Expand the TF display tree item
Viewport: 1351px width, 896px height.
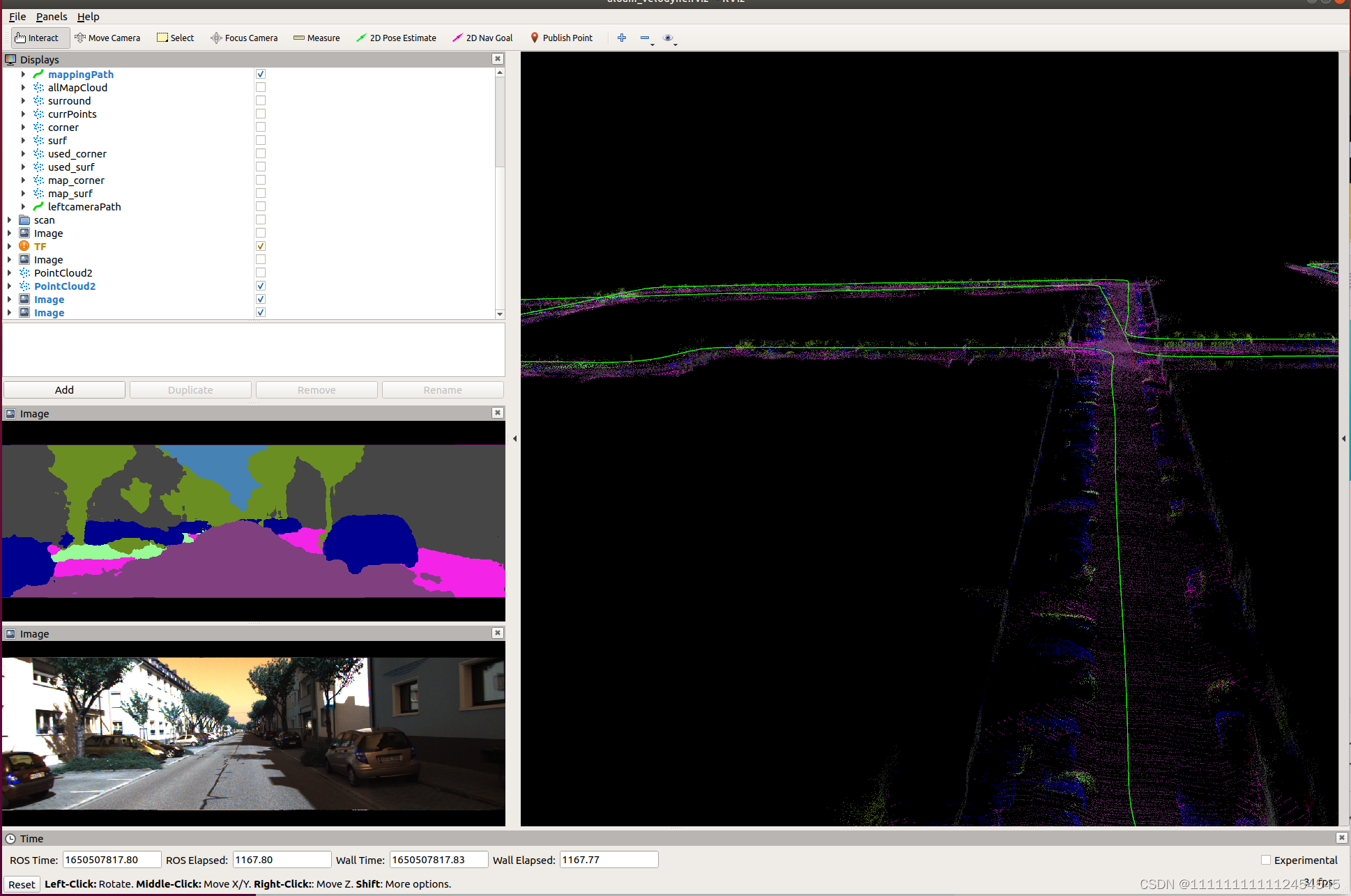coord(10,247)
